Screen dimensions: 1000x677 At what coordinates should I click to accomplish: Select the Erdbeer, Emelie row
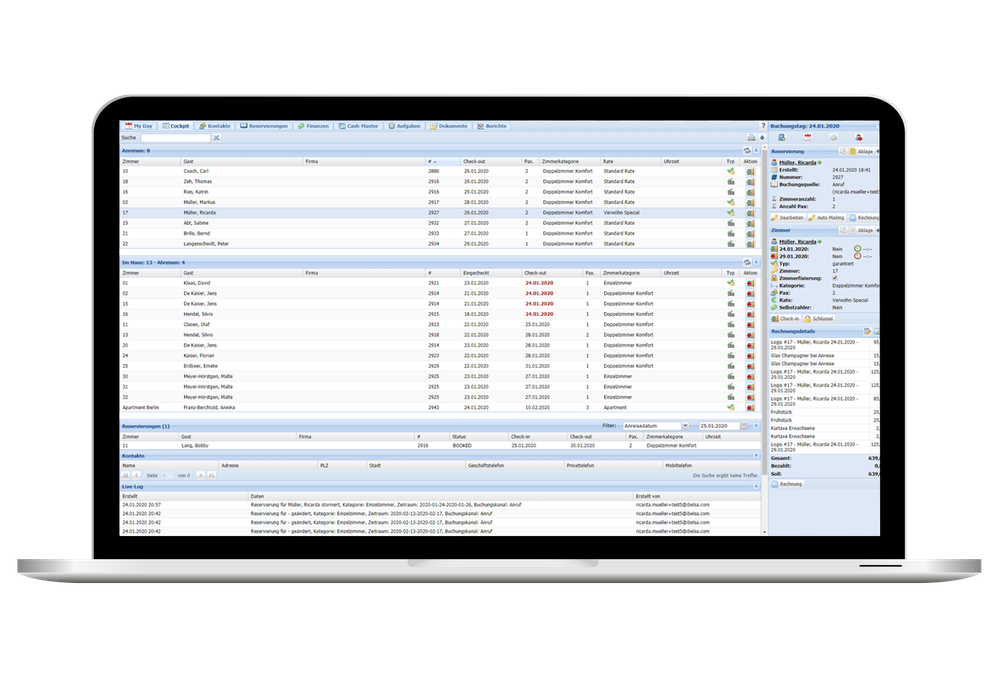(x=440, y=366)
